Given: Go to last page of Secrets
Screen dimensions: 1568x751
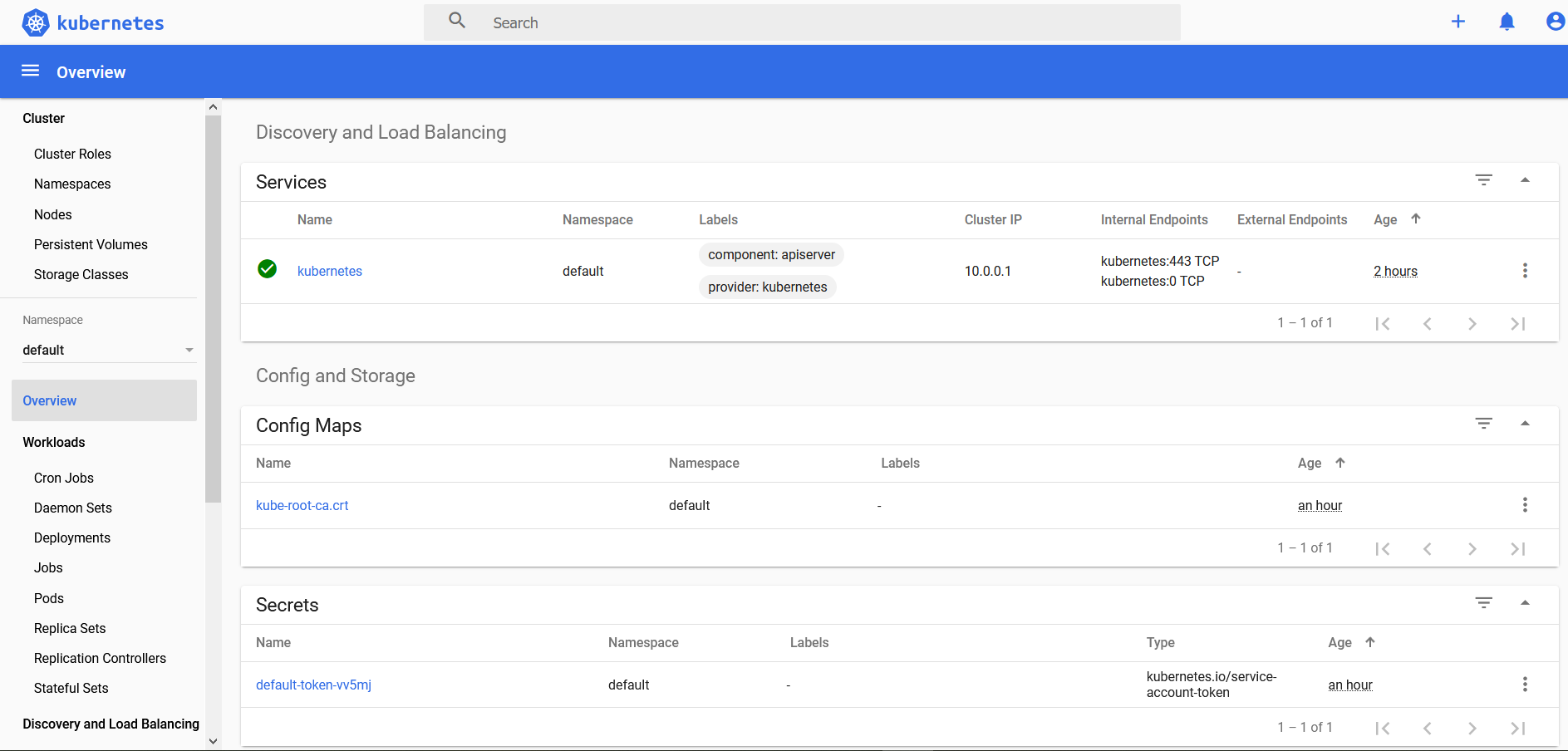Looking at the screenshot, I should [1517, 729].
